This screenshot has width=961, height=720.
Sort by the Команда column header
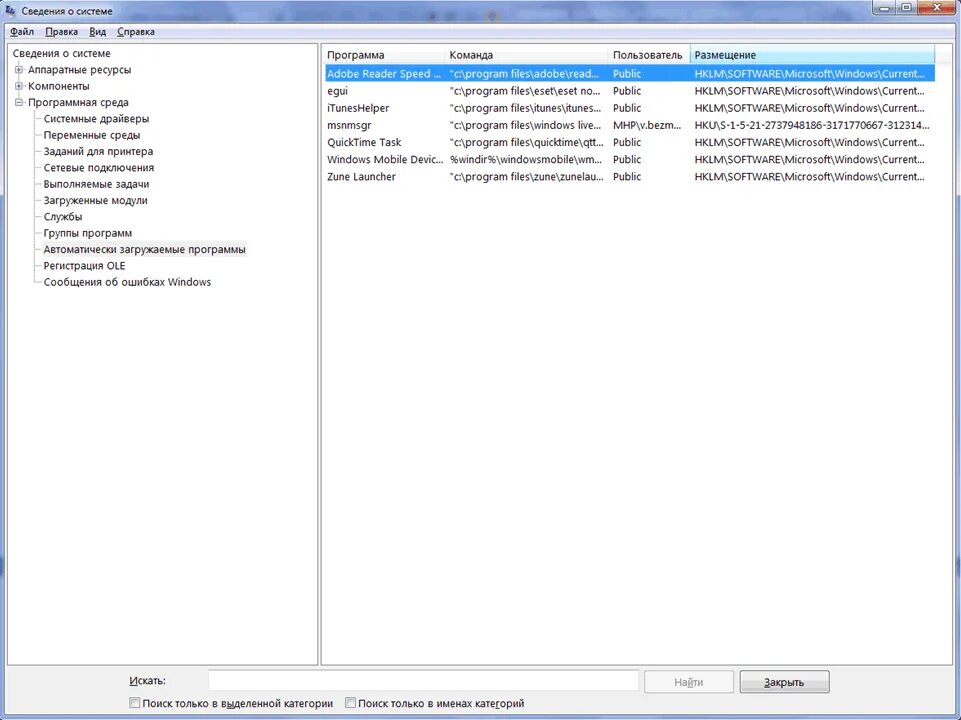click(x=526, y=55)
